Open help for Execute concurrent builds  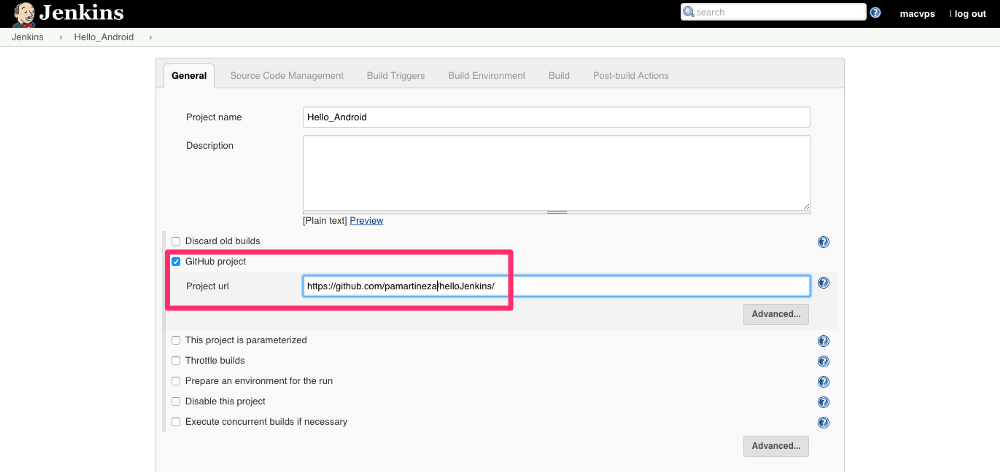pyautogui.click(x=823, y=422)
